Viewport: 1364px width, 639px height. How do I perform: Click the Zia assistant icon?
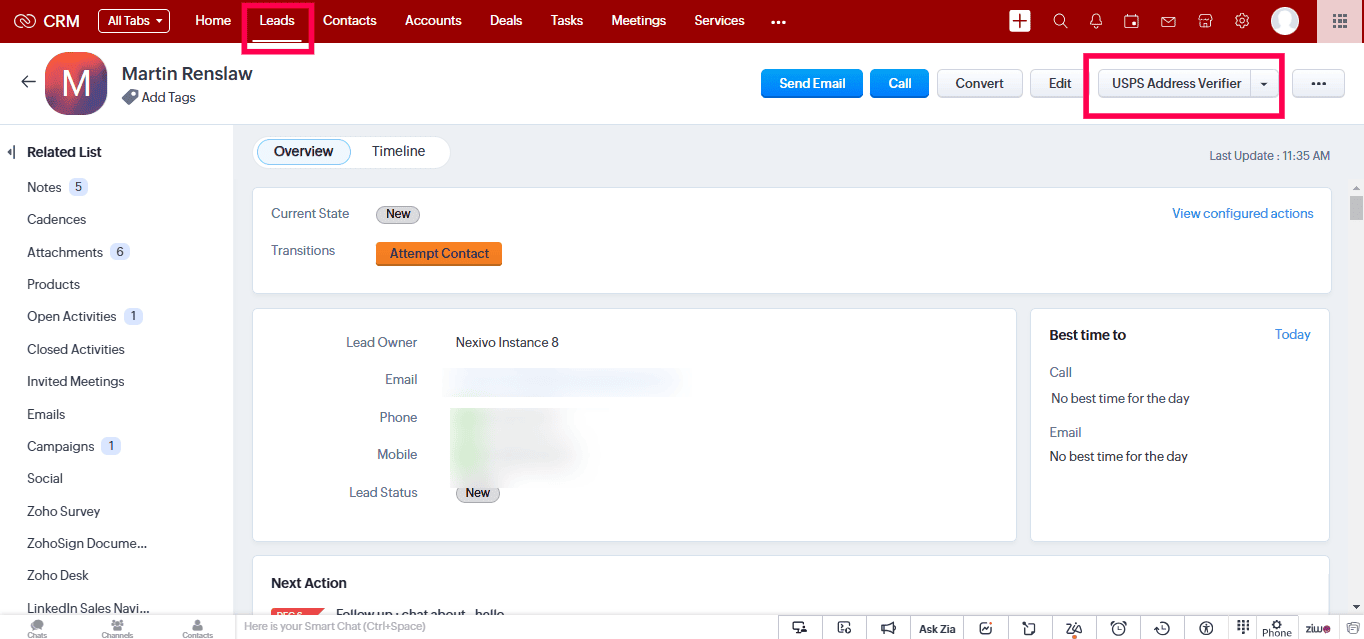[x=1073, y=628]
